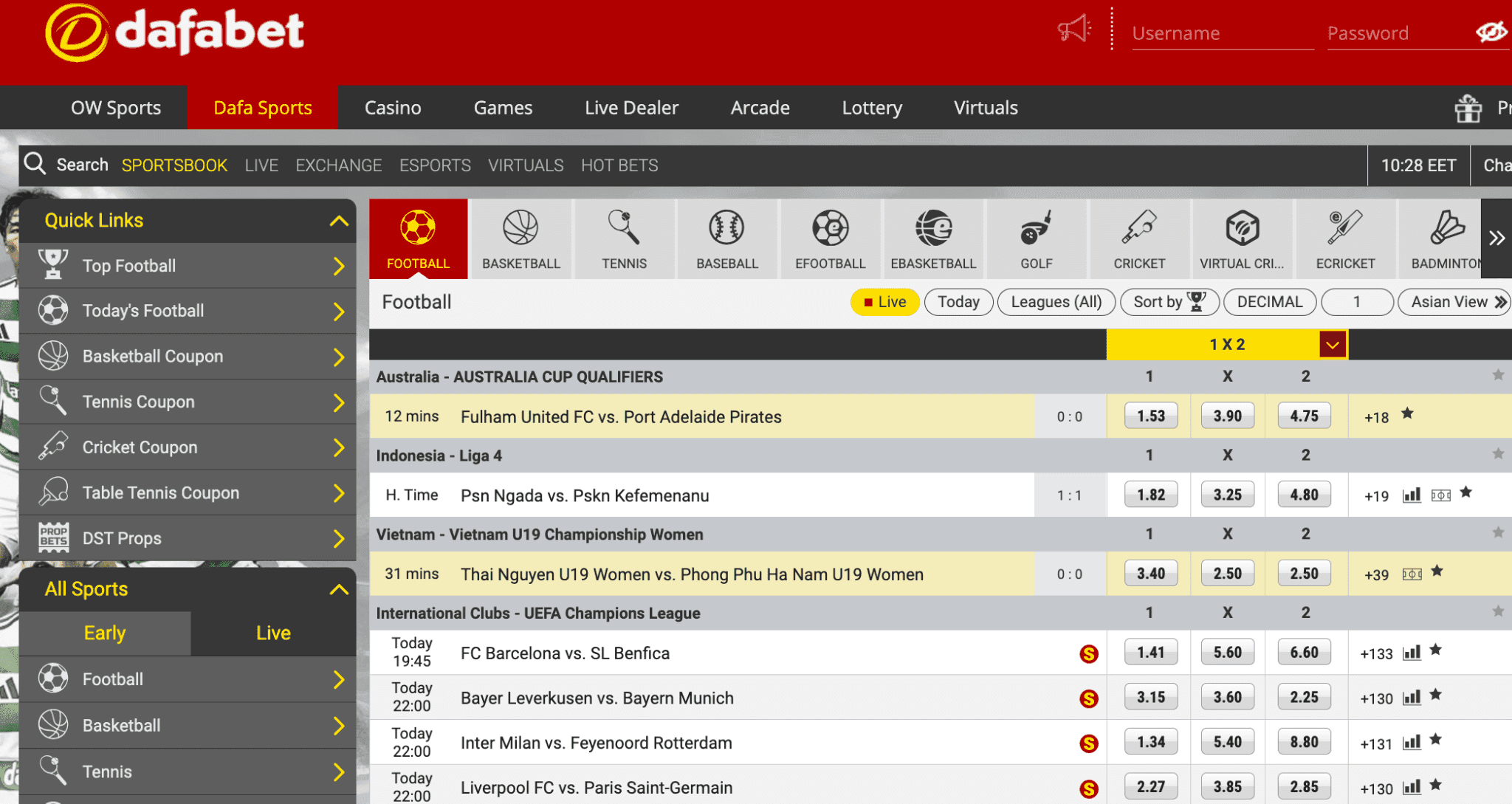Favorite the UEFA Champions League star

click(1498, 611)
